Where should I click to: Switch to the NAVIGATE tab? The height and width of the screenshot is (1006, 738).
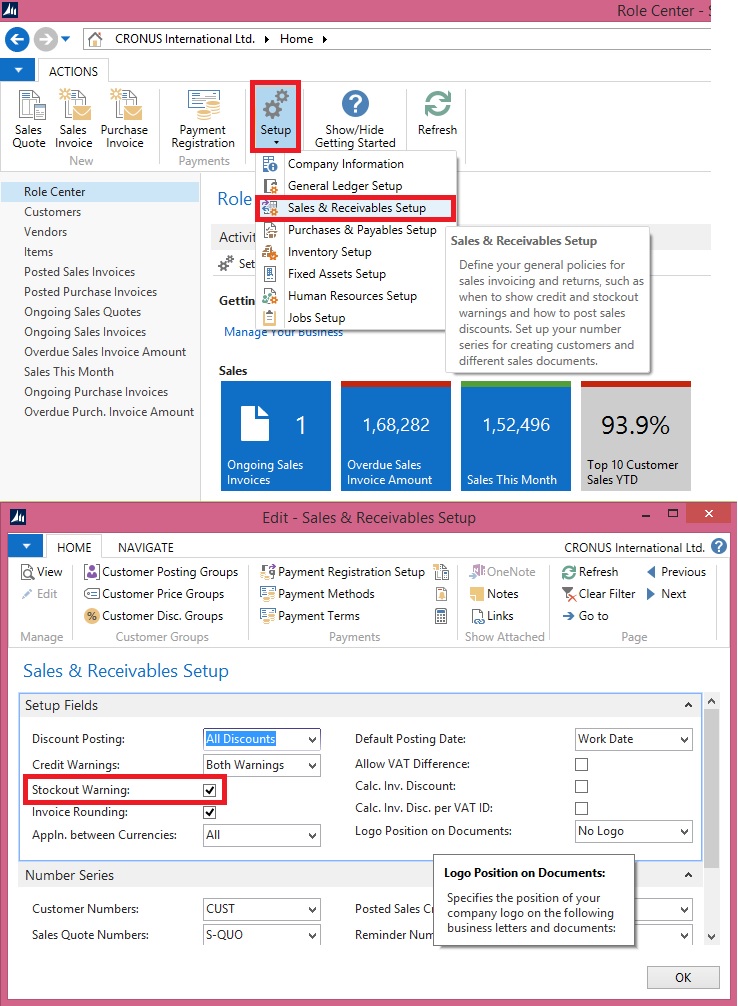(x=146, y=547)
